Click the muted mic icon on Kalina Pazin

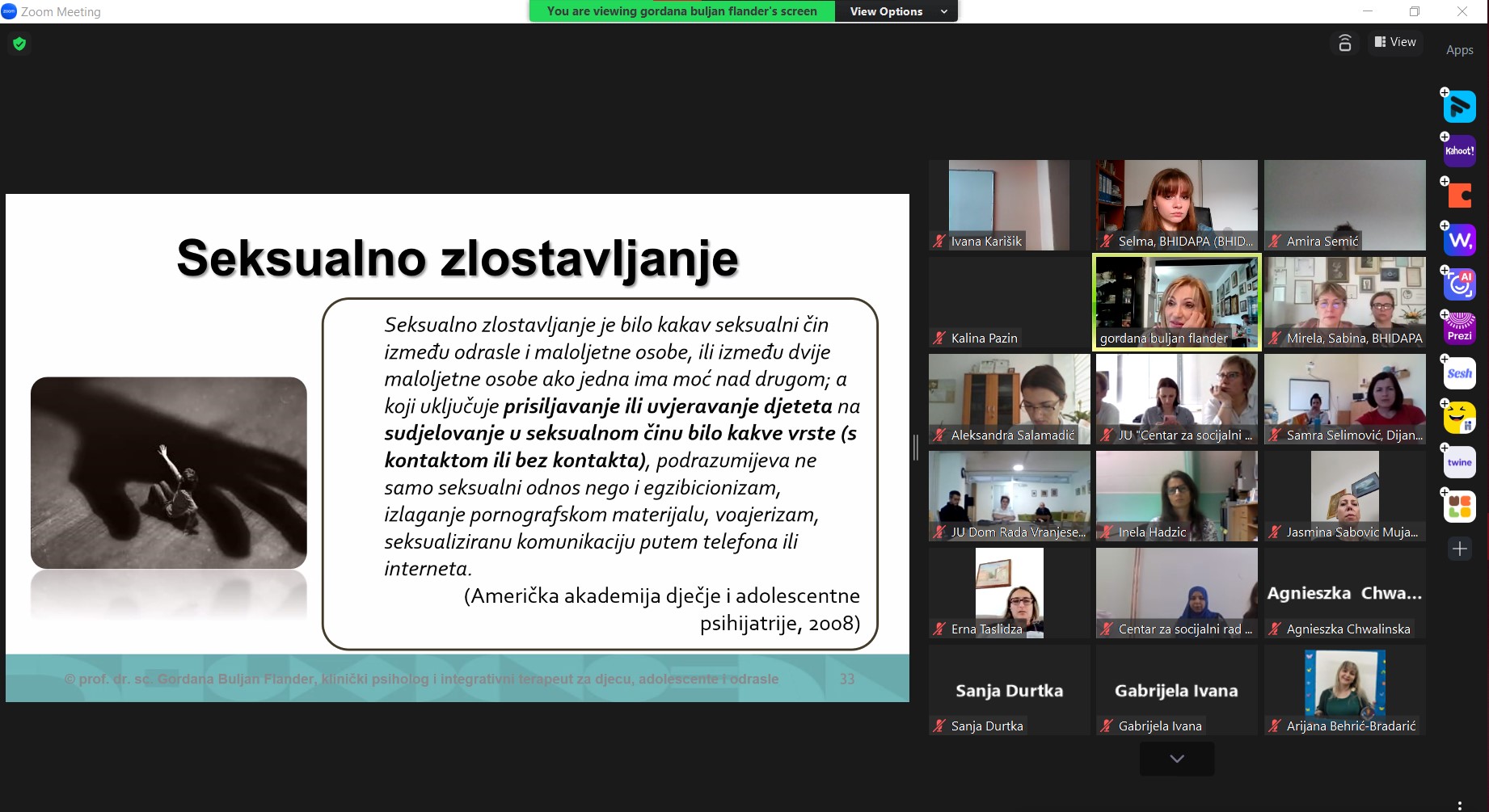[x=939, y=339]
